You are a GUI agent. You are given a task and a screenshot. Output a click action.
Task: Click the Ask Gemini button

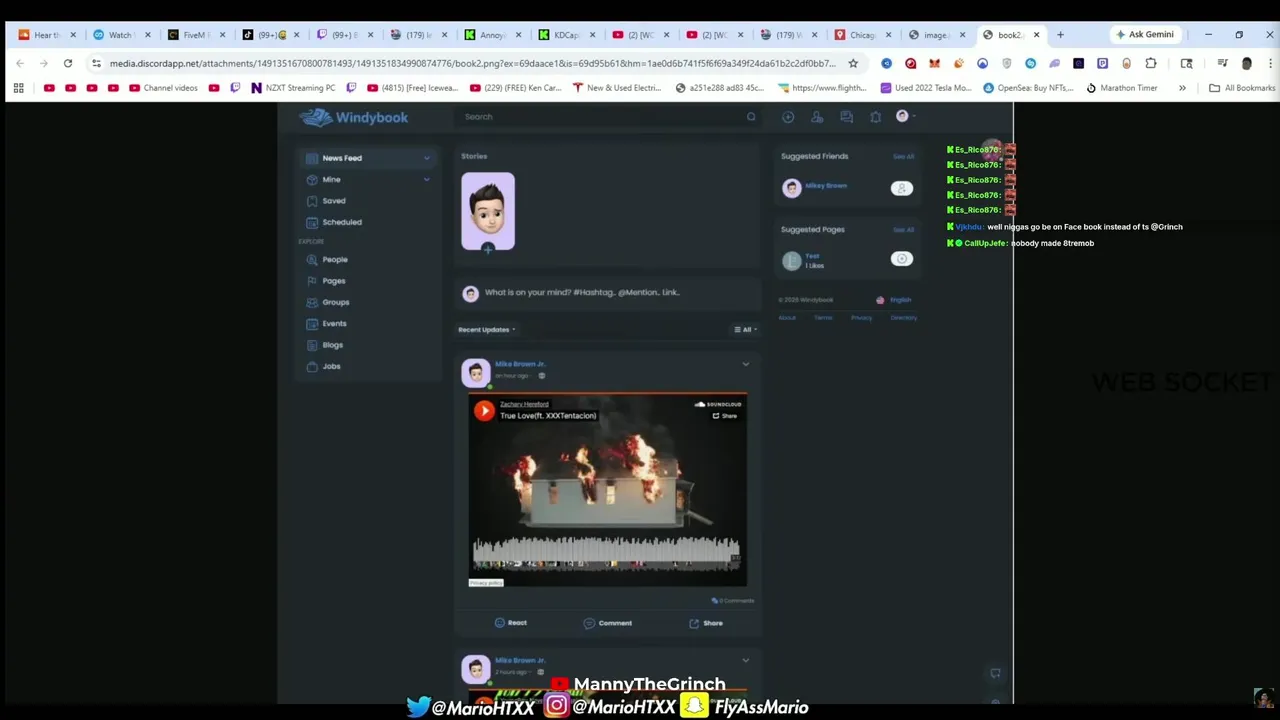coord(1146,35)
